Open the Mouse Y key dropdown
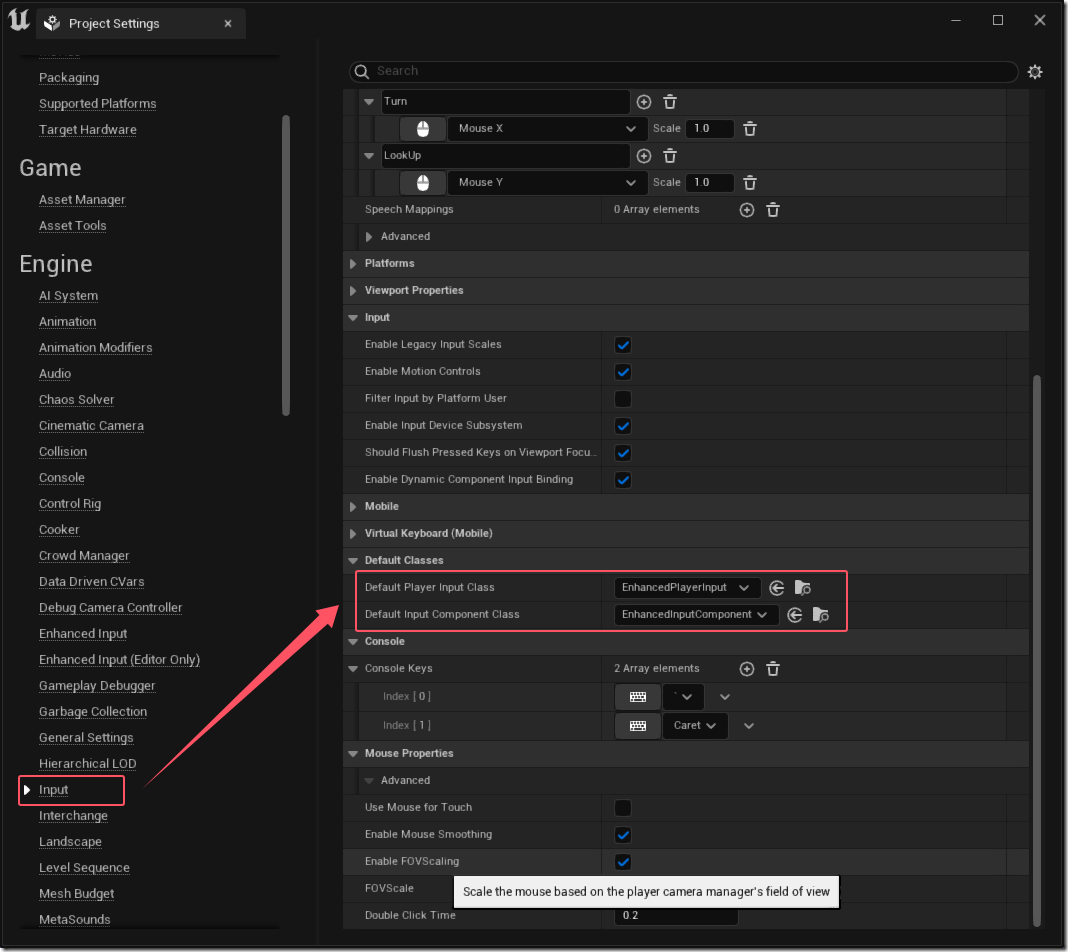The image size is (1068, 952). (x=546, y=183)
